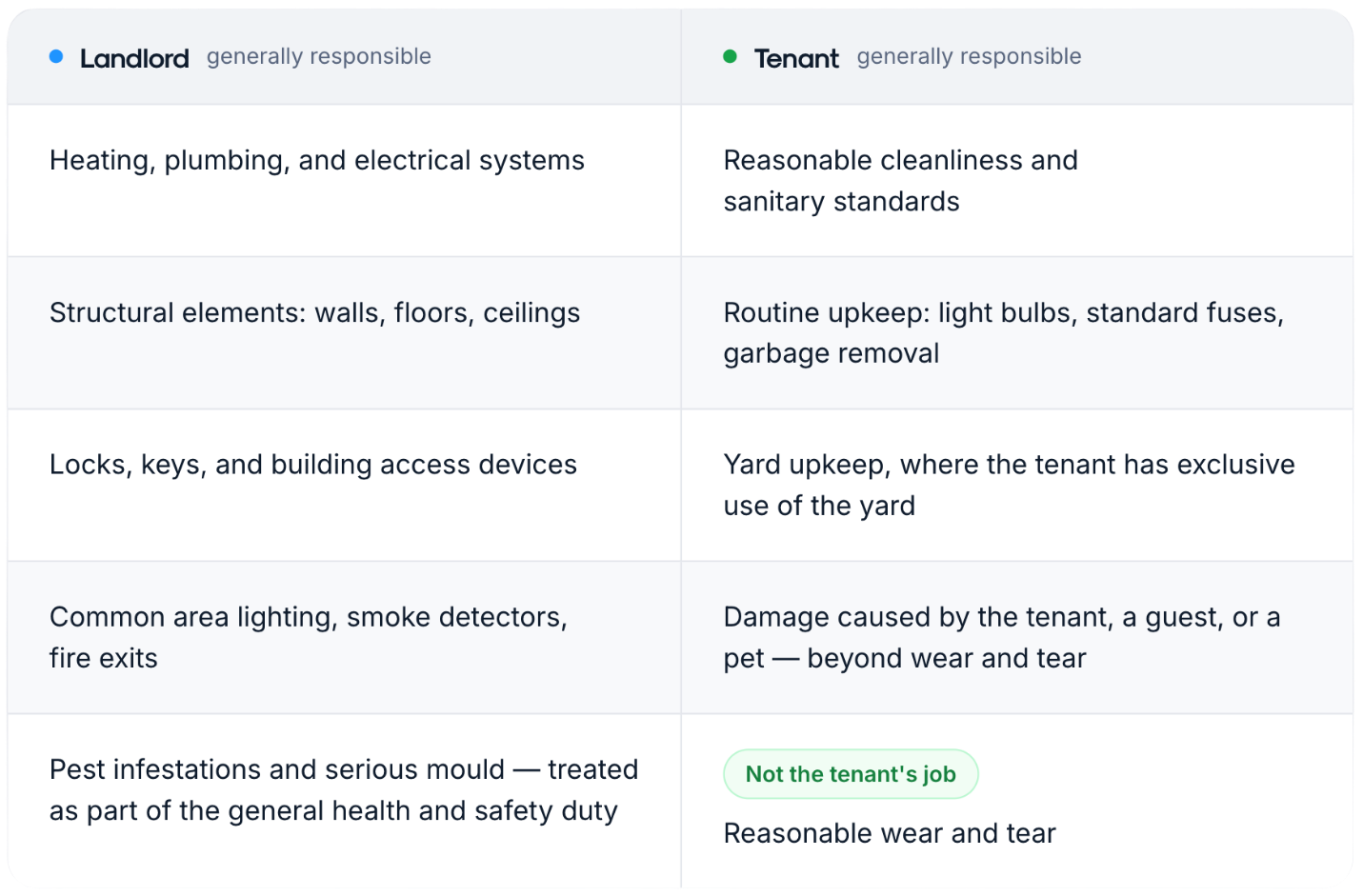Select "Damage caused by the tenant" cell

pos(1017,638)
